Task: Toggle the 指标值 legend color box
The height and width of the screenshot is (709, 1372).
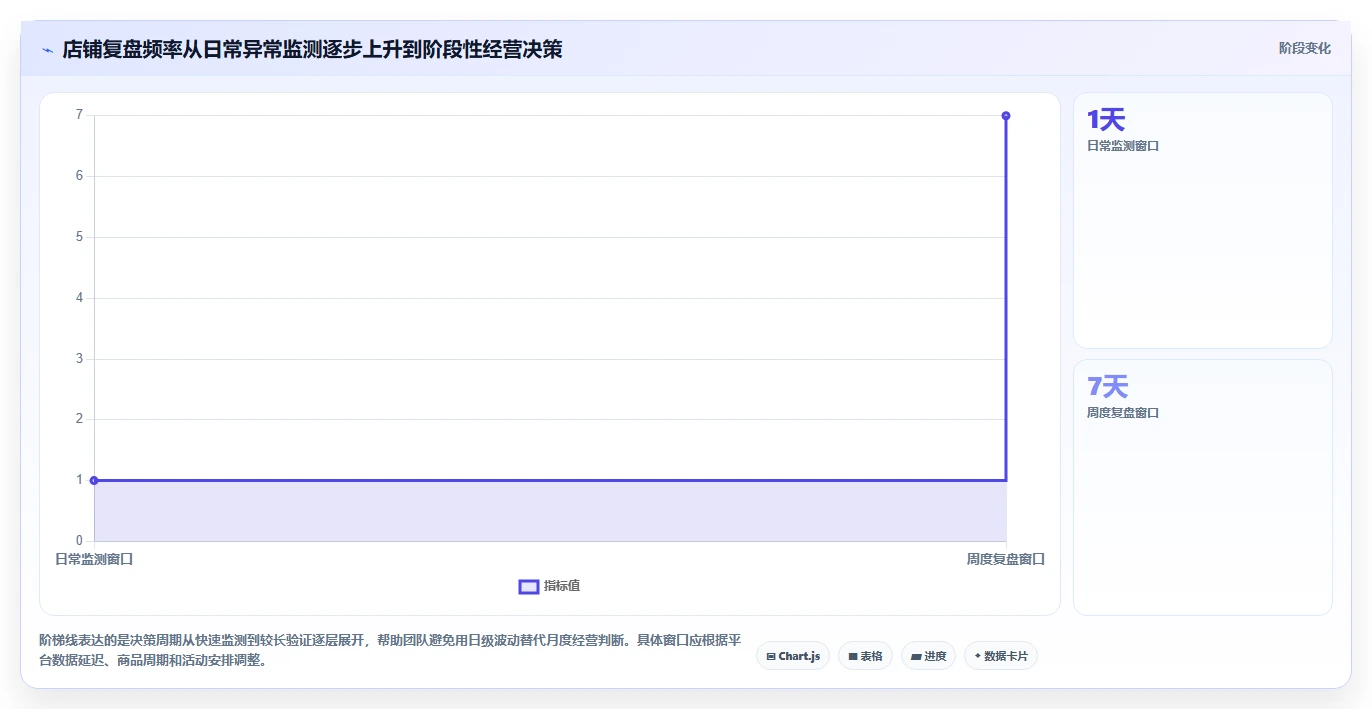Action: [x=529, y=586]
